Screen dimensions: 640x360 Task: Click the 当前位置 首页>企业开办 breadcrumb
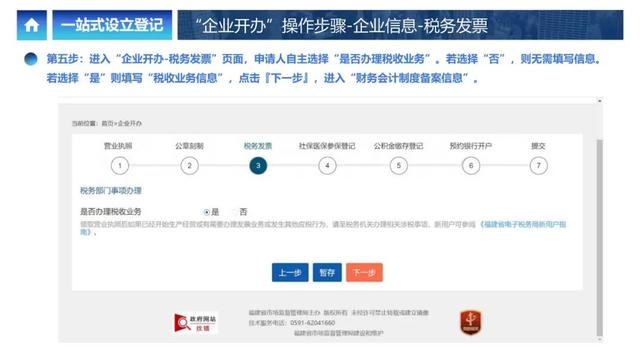(x=107, y=123)
